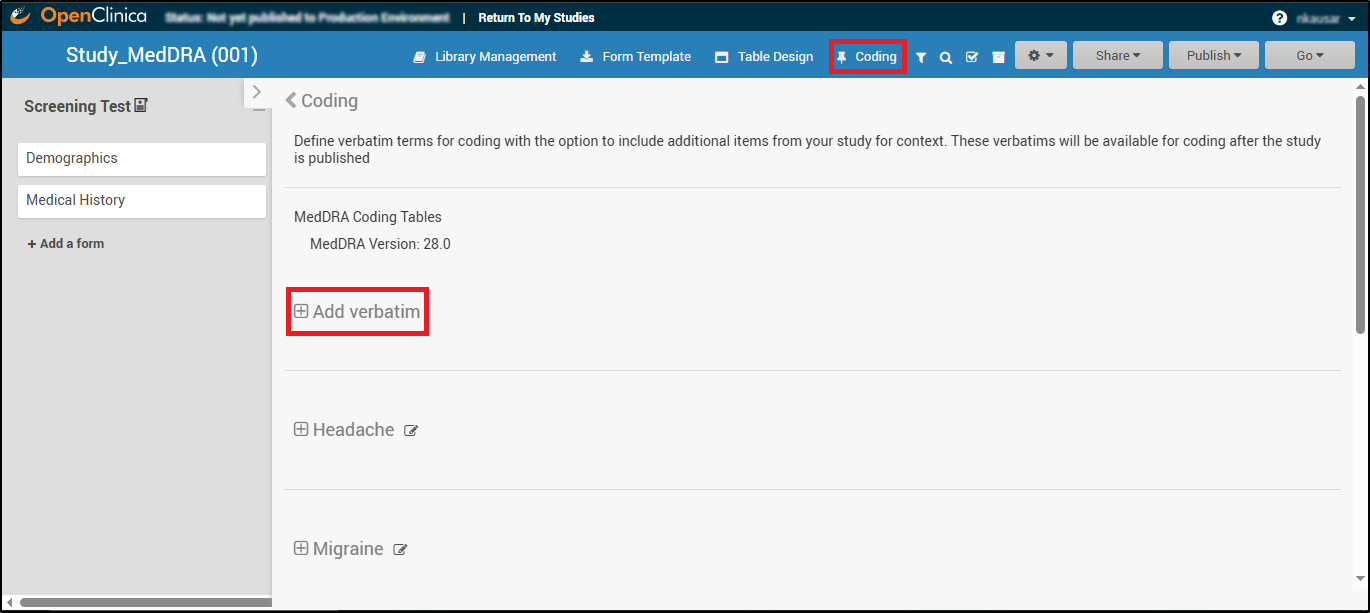The width and height of the screenshot is (1370, 613).
Task: Click Add verbatim
Action: point(357,312)
